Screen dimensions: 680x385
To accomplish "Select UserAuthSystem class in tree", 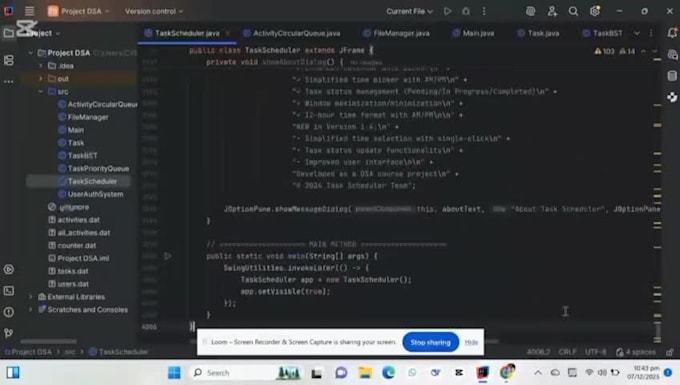I will (91, 194).
